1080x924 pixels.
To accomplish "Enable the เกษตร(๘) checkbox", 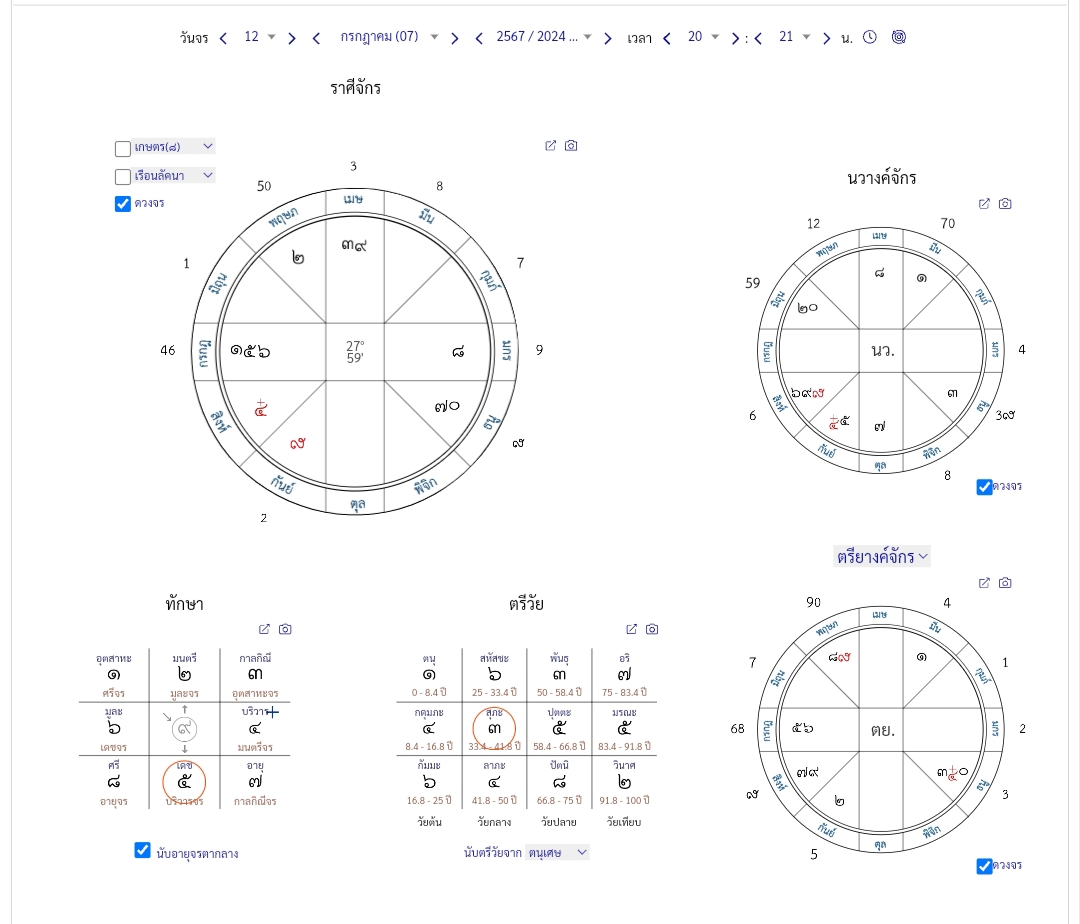I will [123, 149].
